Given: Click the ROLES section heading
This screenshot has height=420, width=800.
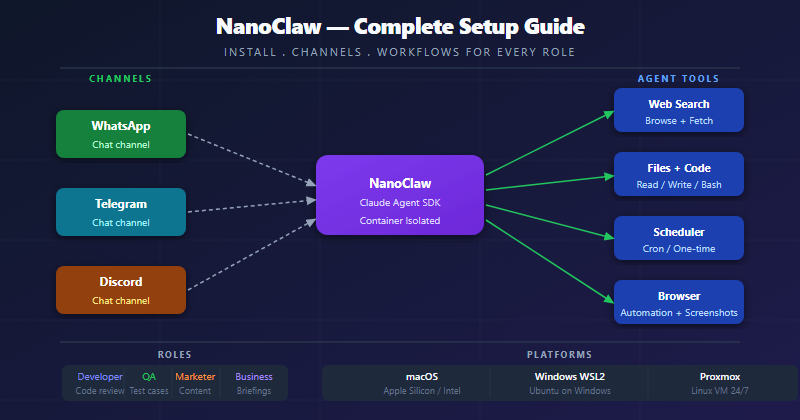Looking at the screenshot, I should pos(174,355).
